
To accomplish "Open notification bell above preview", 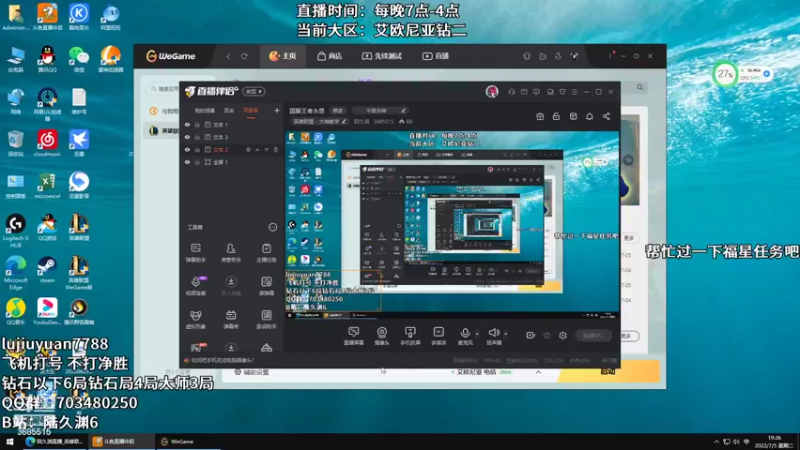I will 589,116.
